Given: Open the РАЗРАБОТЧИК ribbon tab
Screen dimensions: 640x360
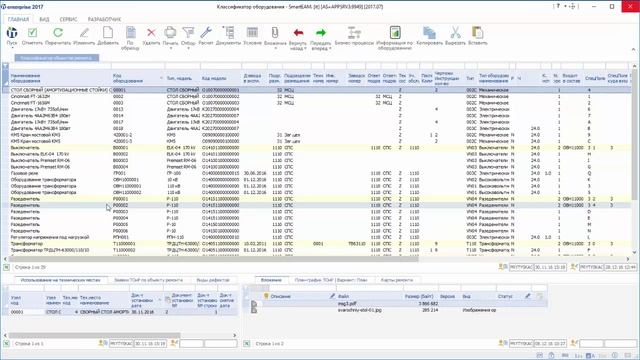Looking at the screenshot, I should coord(104,19).
